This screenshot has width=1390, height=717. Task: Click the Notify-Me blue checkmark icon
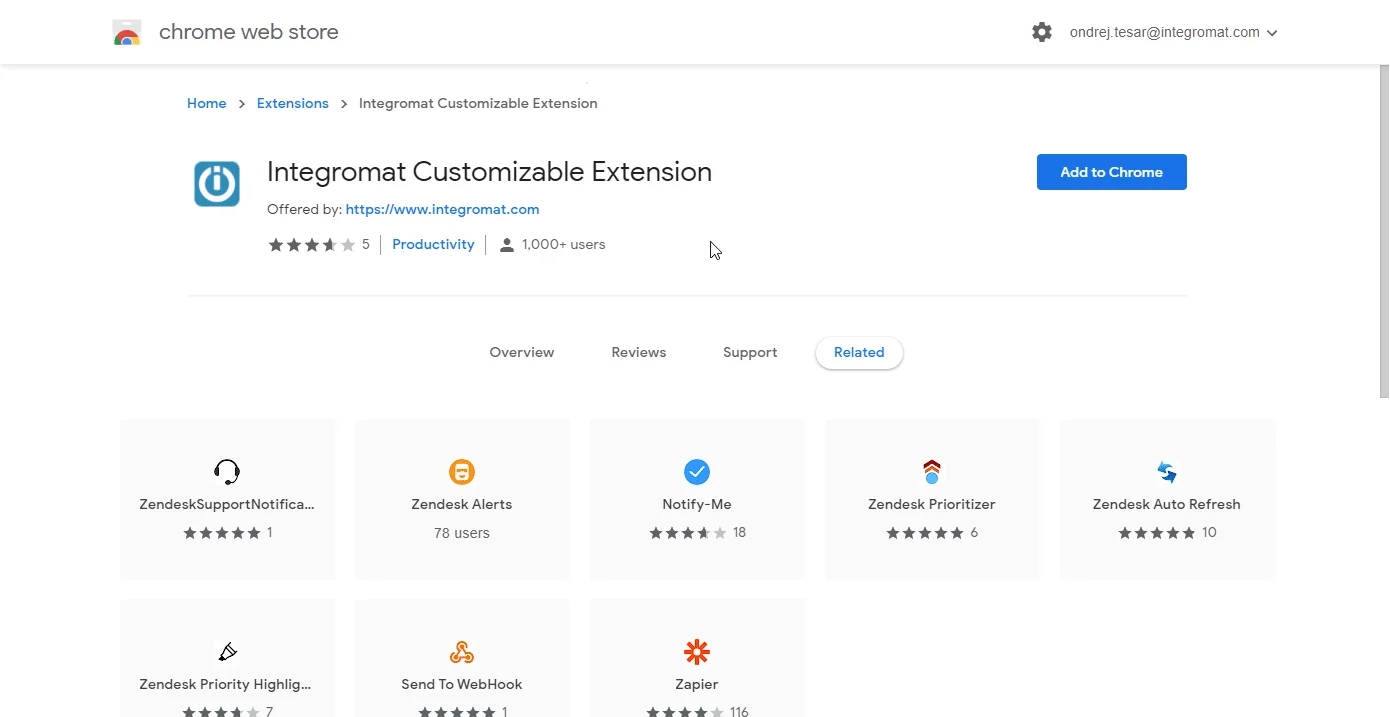point(697,471)
